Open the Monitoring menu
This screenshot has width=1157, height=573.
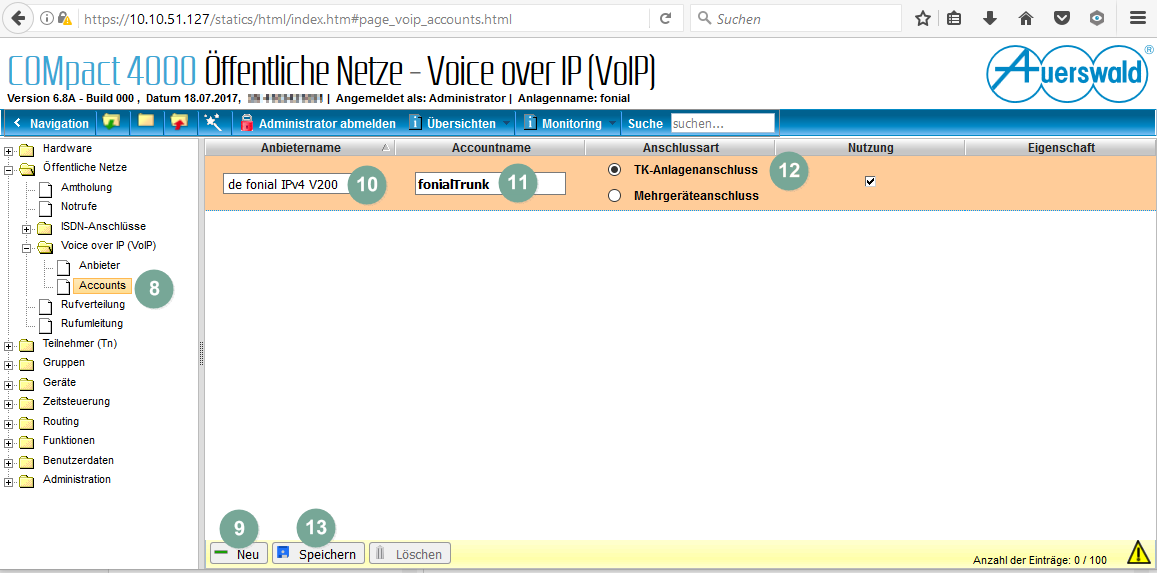coord(570,123)
